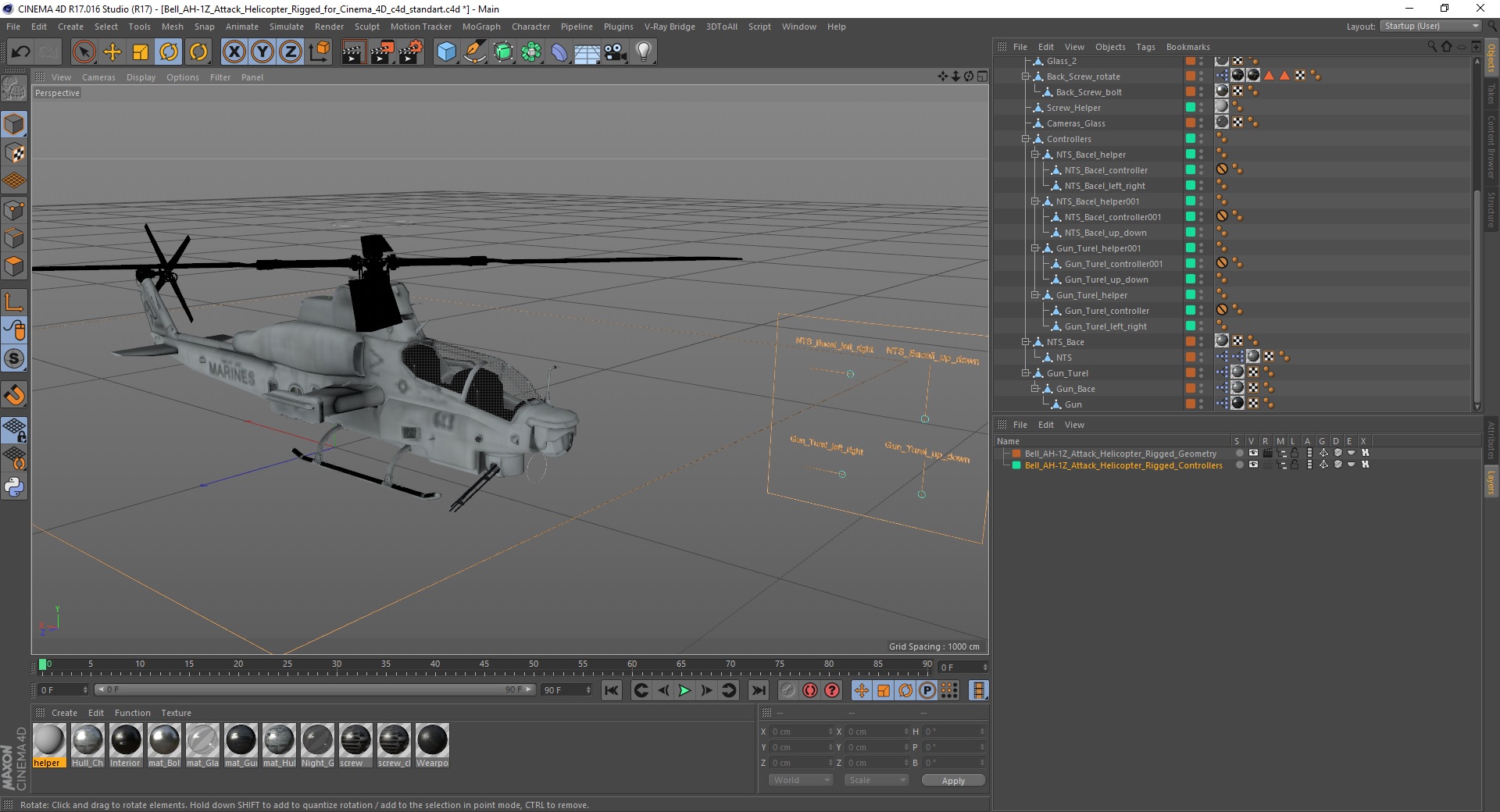Open the World coordinate dropdown
This screenshot has height=812, width=1500.
click(x=801, y=780)
